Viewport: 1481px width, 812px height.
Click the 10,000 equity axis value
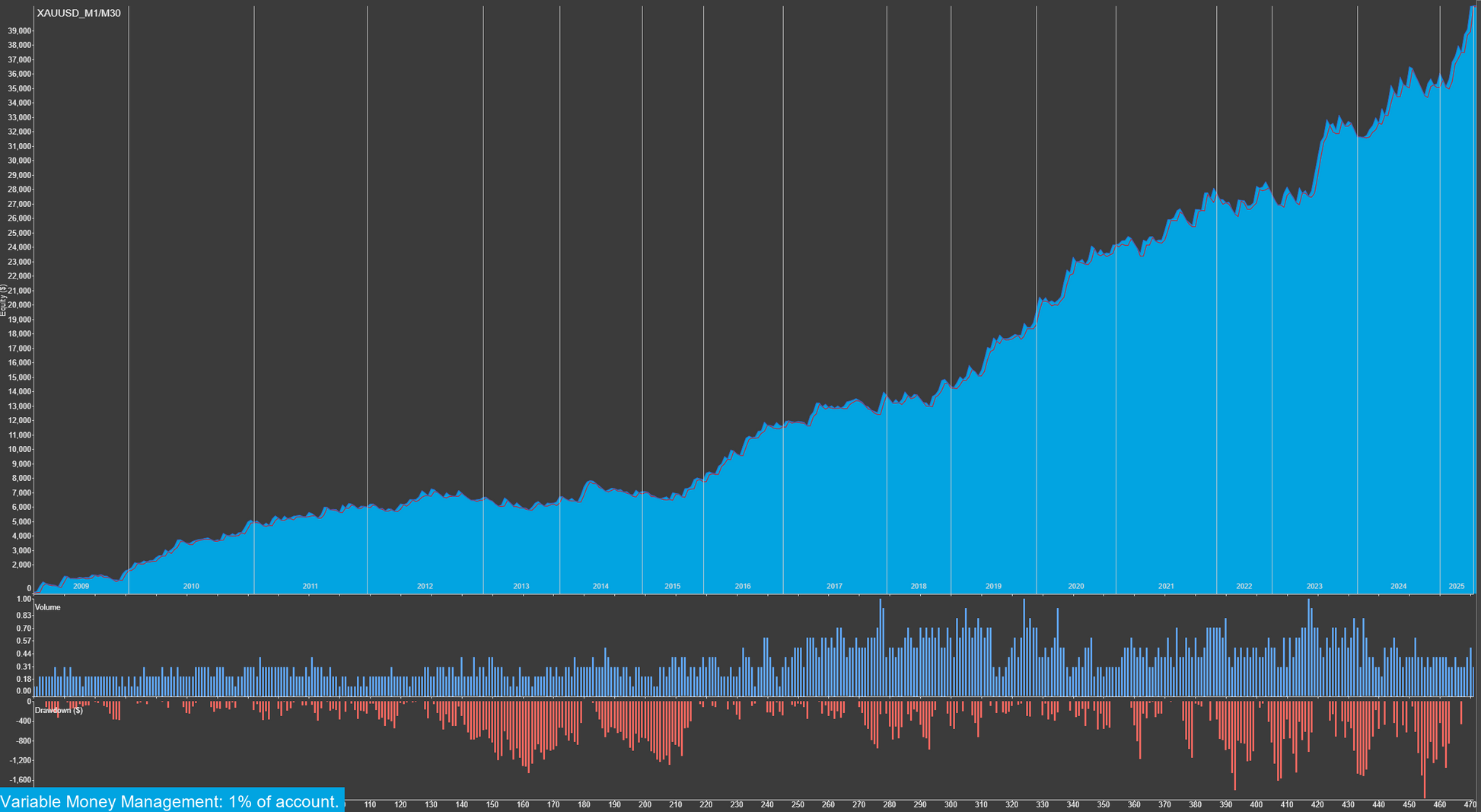click(20, 449)
